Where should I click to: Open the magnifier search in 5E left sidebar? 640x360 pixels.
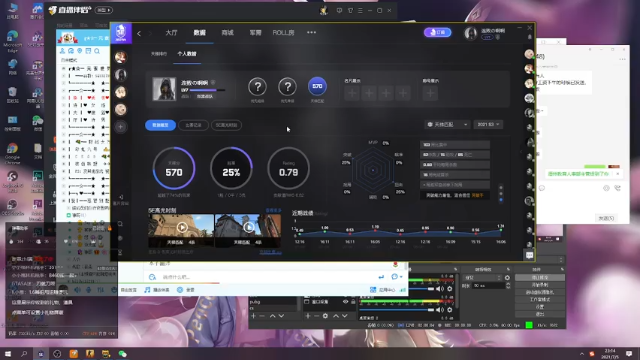(120, 224)
